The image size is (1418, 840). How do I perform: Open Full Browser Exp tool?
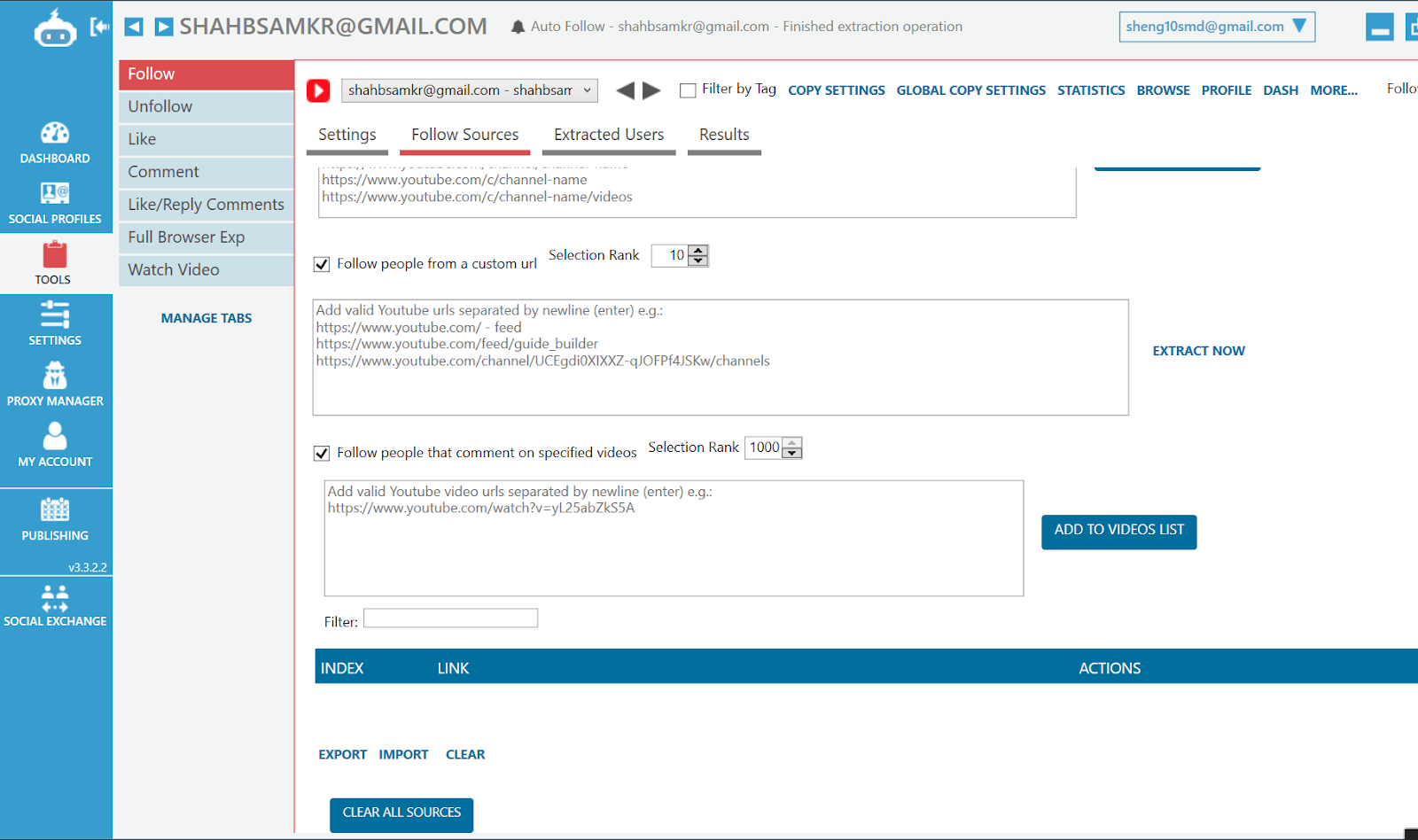coord(206,237)
